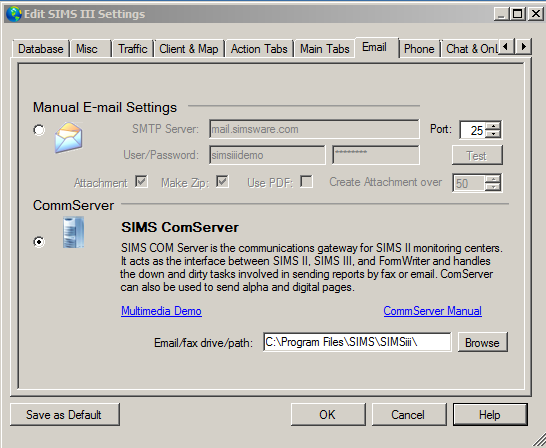Toggle the Attachment checkbox
This screenshot has height=448, width=546.
click(x=141, y=181)
